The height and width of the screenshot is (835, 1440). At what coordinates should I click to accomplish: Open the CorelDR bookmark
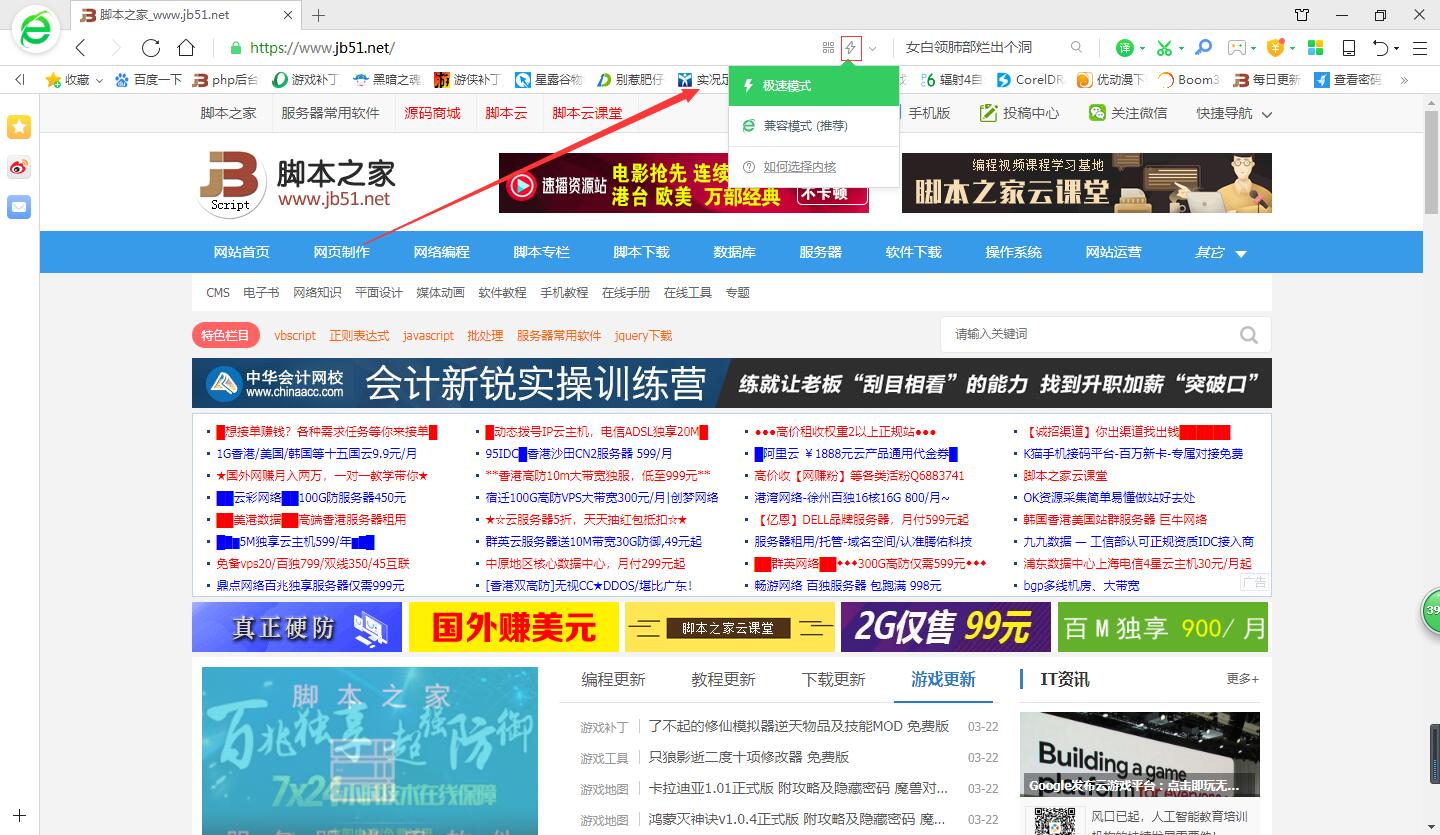tap(1029, 80)
